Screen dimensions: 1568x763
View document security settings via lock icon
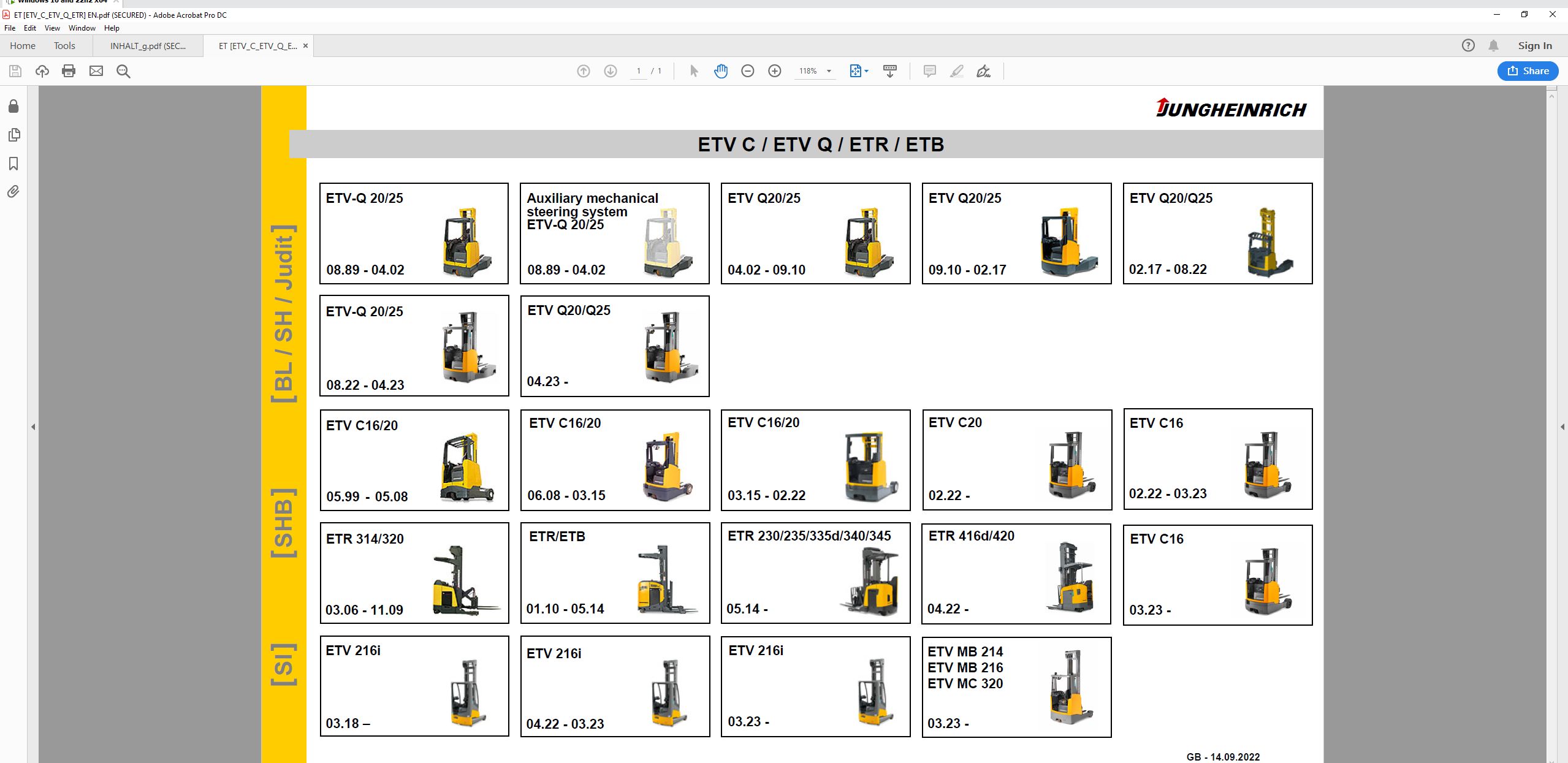click(x=13, y=106)
